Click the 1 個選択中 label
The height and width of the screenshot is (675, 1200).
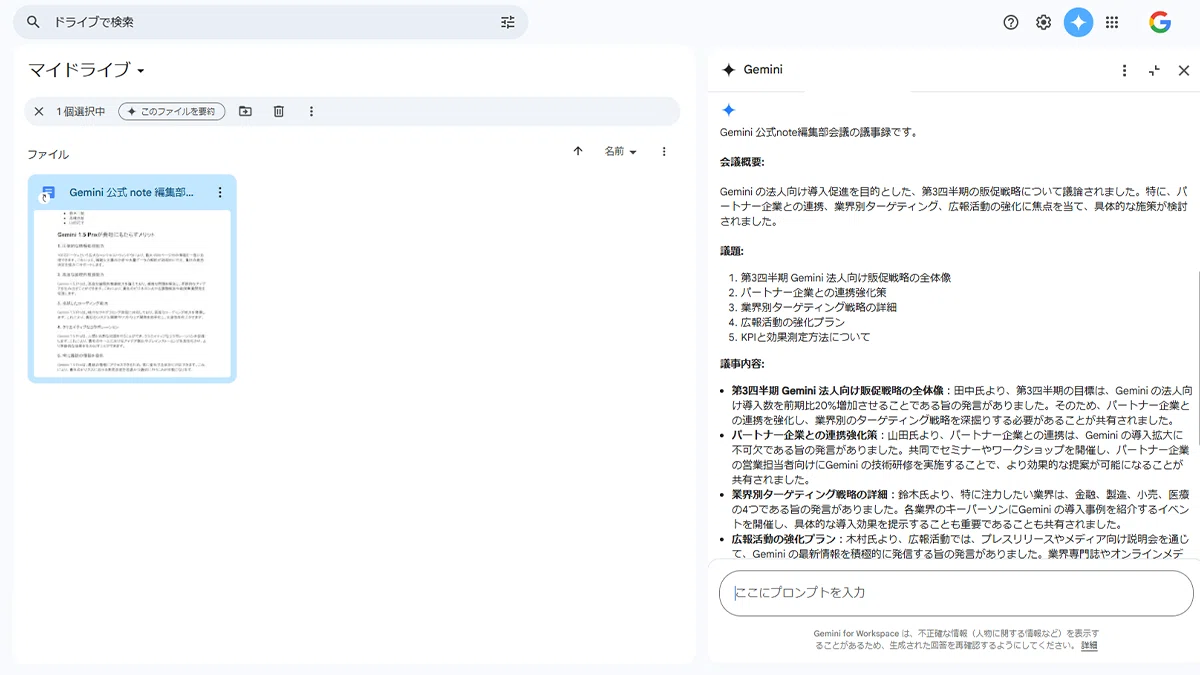(x=81, y=111)
